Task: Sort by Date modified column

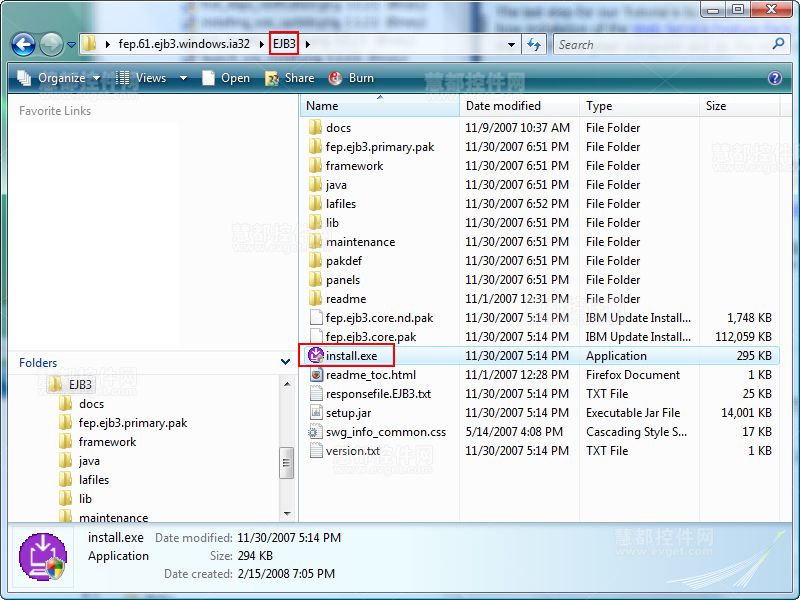Action: tap(519, 106)
